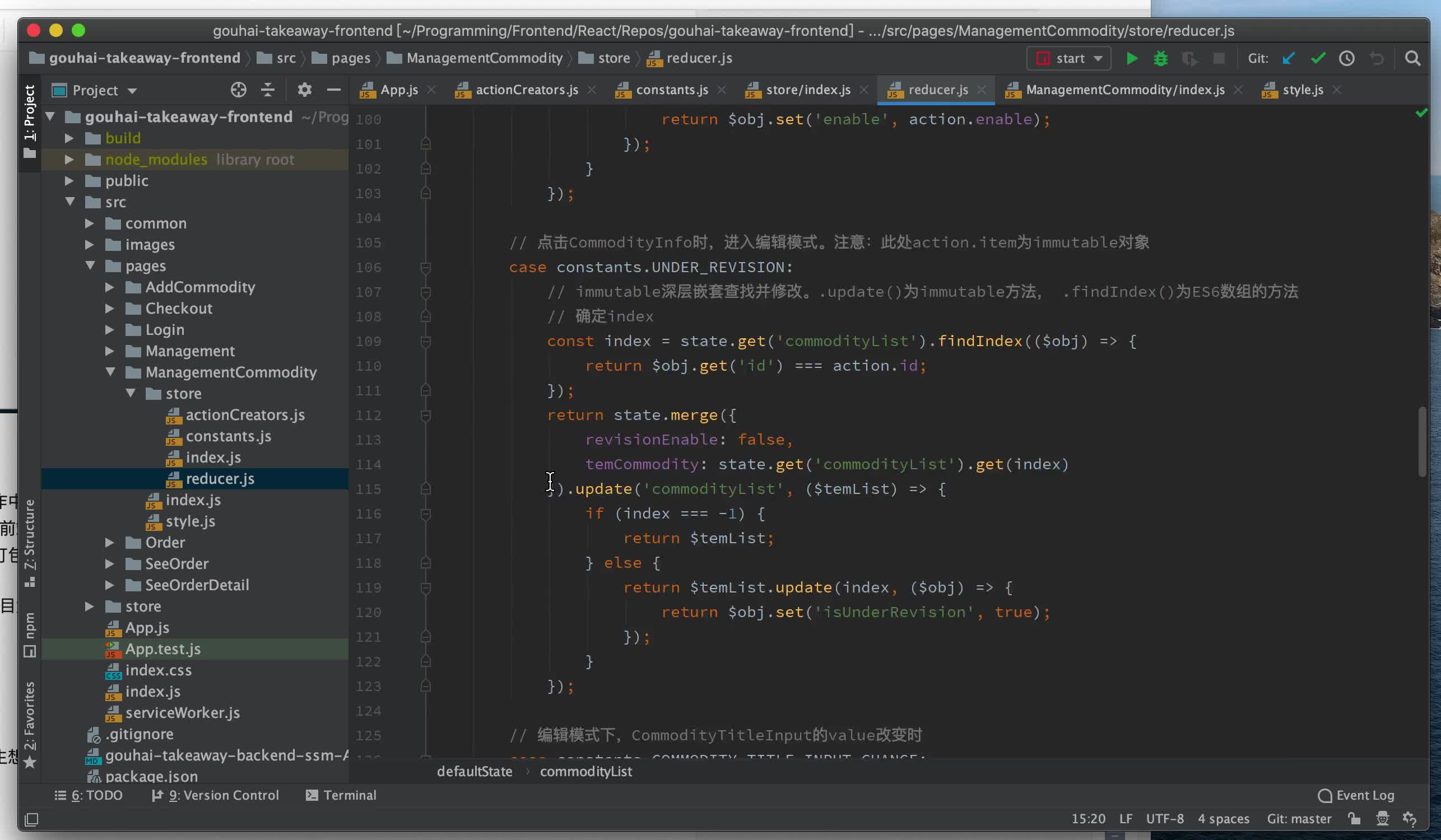Click the 4 spaces indent setting
The height and width of the screenshot is (840, 1441).
1224,819
